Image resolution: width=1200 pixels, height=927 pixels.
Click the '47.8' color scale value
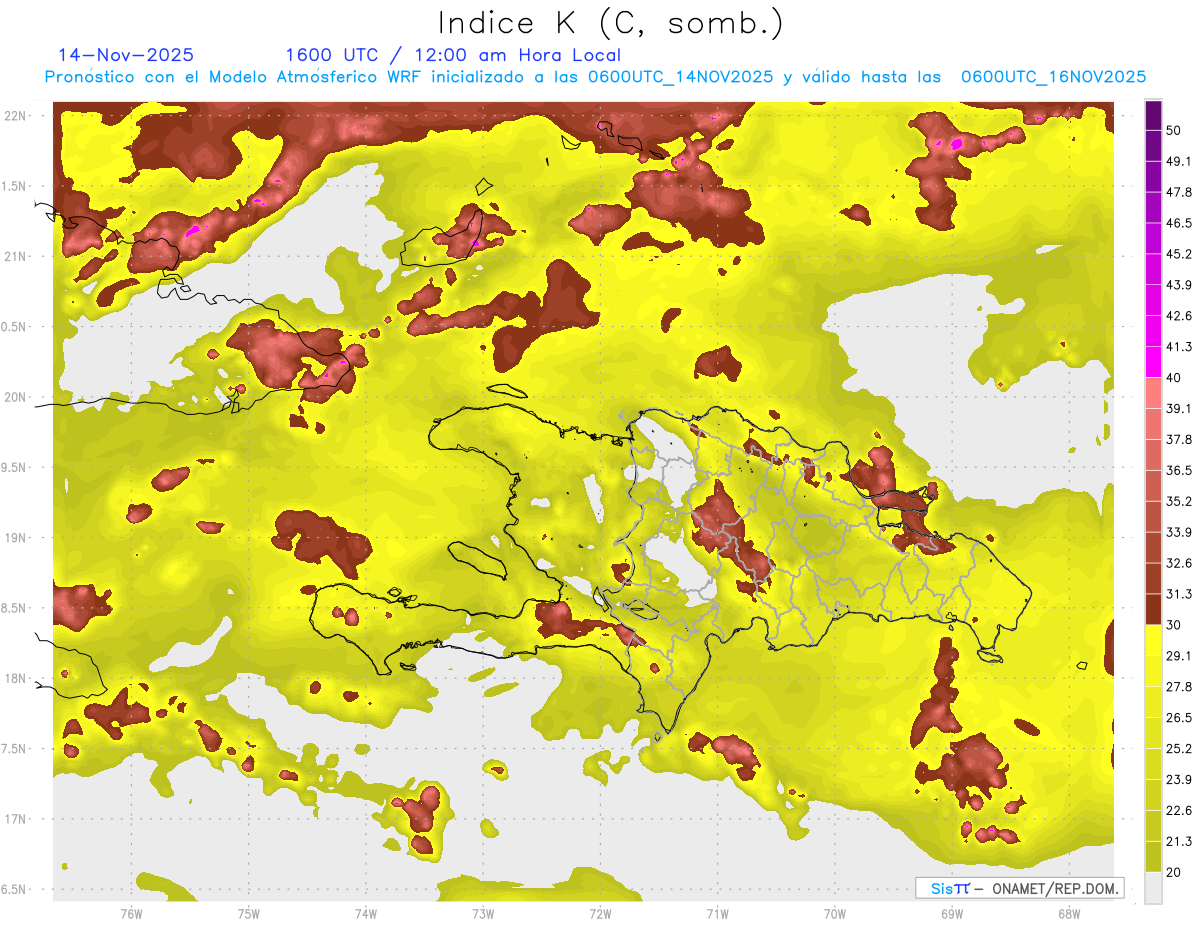(x=1178, y=192)
